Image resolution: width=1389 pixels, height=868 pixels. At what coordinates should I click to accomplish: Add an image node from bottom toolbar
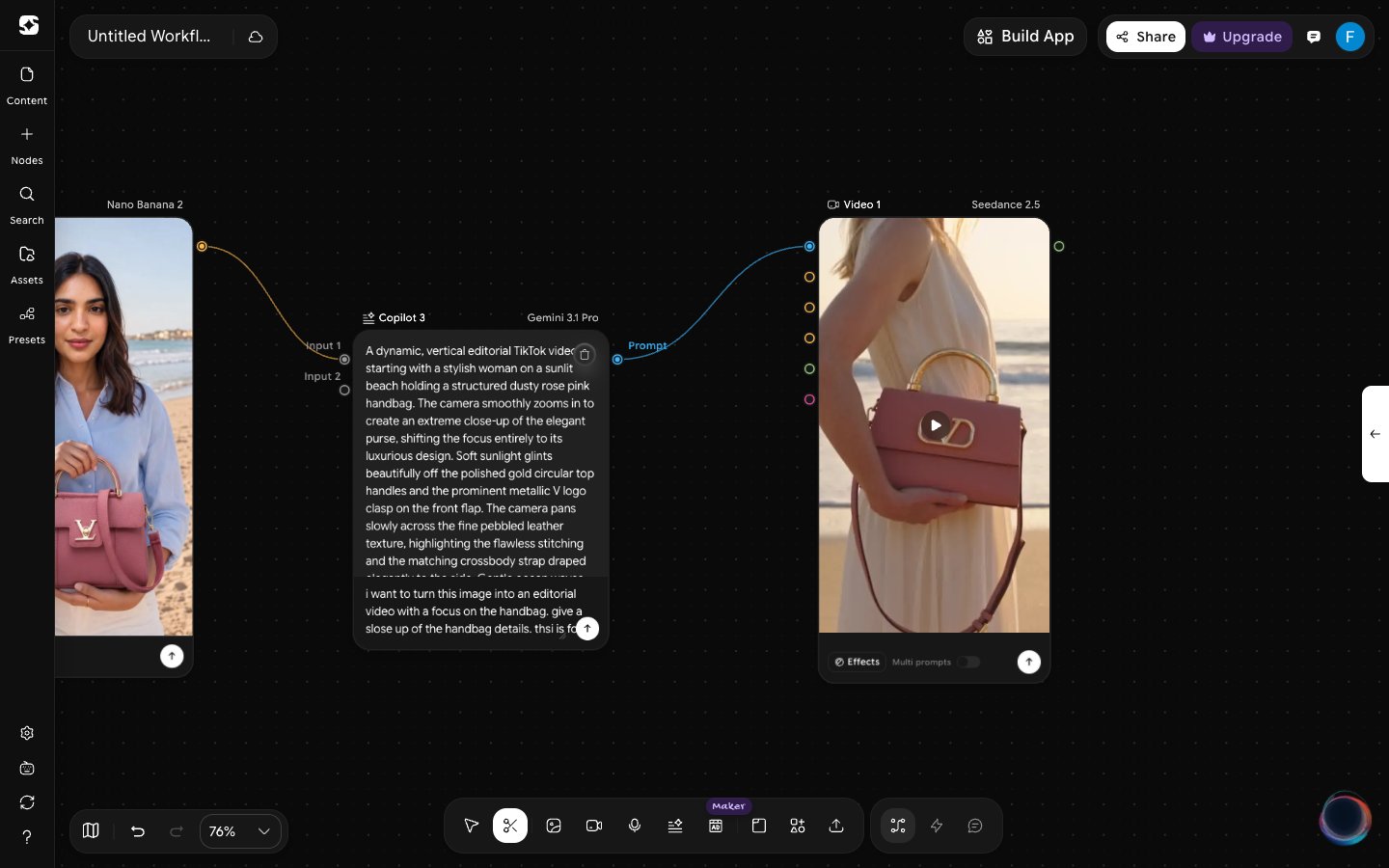(x=554, y=826)
